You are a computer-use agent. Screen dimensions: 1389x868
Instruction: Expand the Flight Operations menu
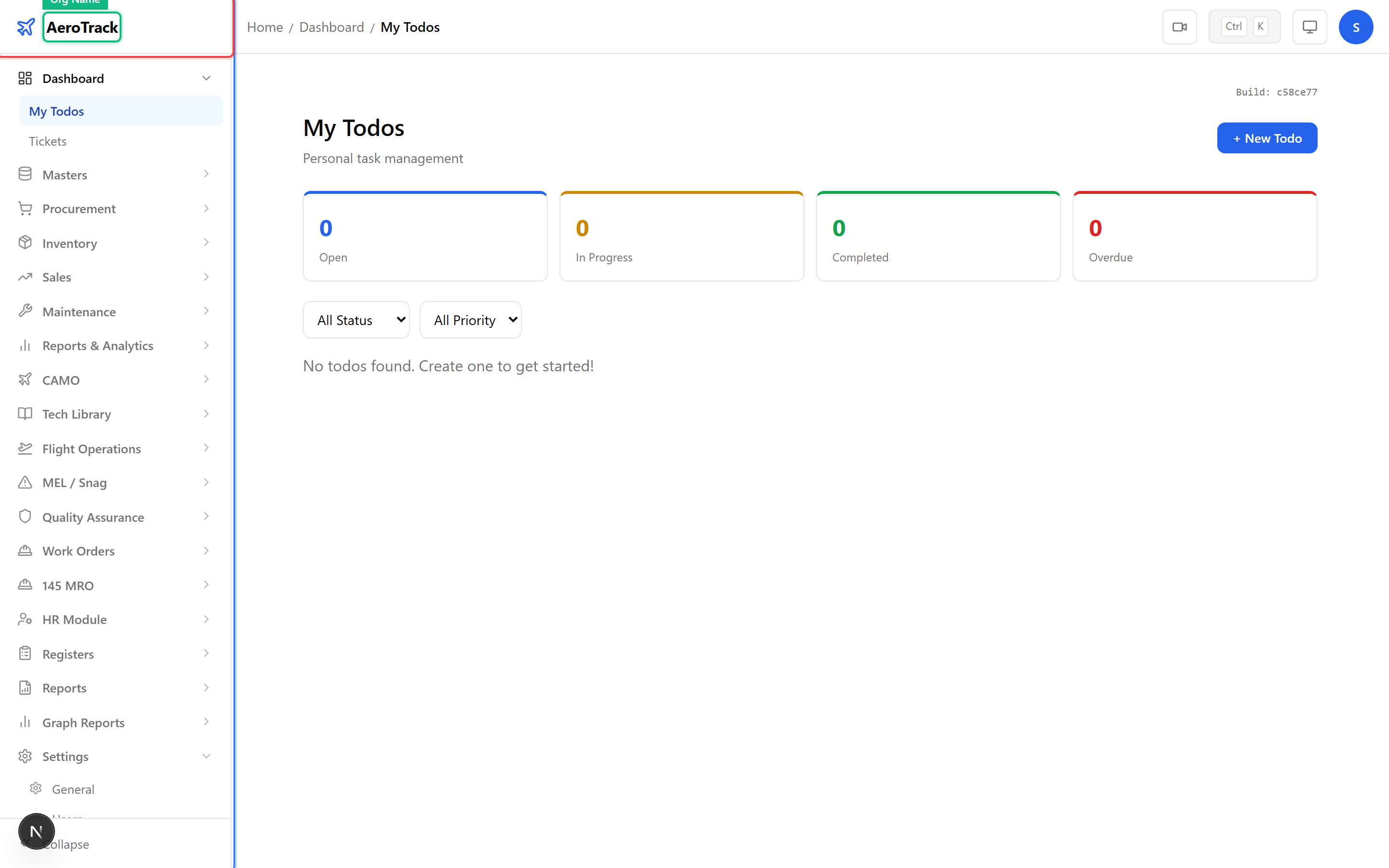(91, 448)
